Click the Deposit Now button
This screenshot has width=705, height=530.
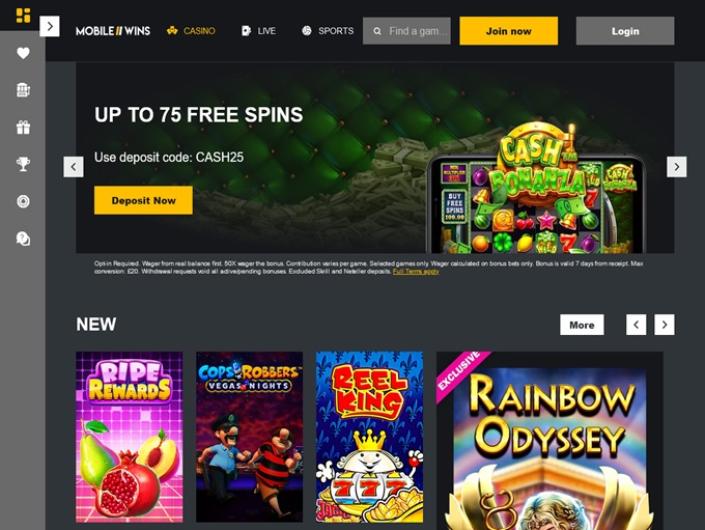coord(143,200)
